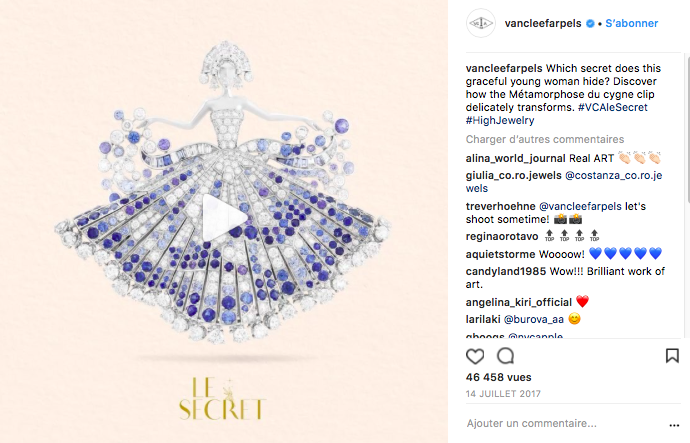Open the #VCAleSecret hashtag
The height and width of the screenshot is (443, 690).
tap(613, 107)
